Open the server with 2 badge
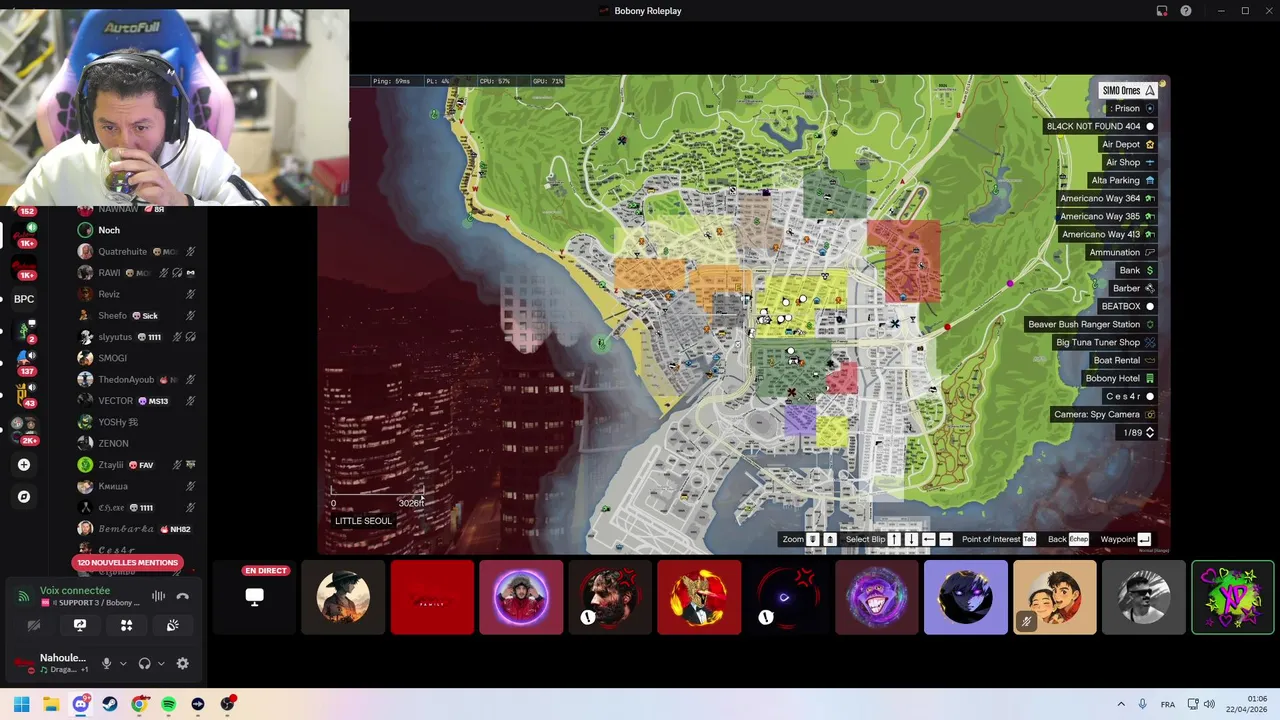 [24, 330]
